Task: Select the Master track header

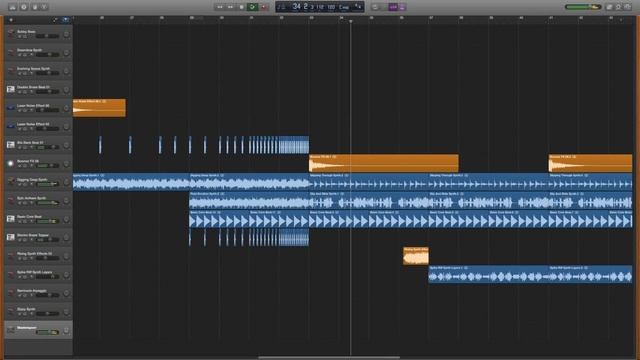Action: click(x=38, y=330)
